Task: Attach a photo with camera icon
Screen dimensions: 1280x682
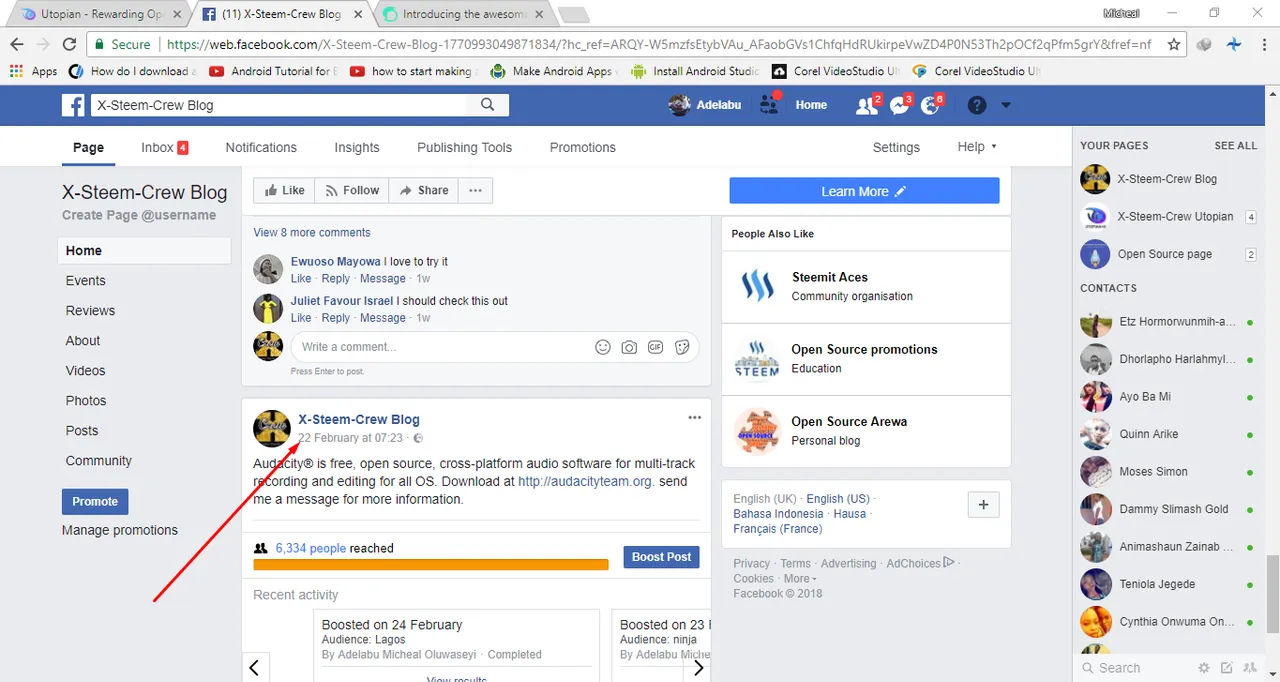Action: click(x=629, y=347)
